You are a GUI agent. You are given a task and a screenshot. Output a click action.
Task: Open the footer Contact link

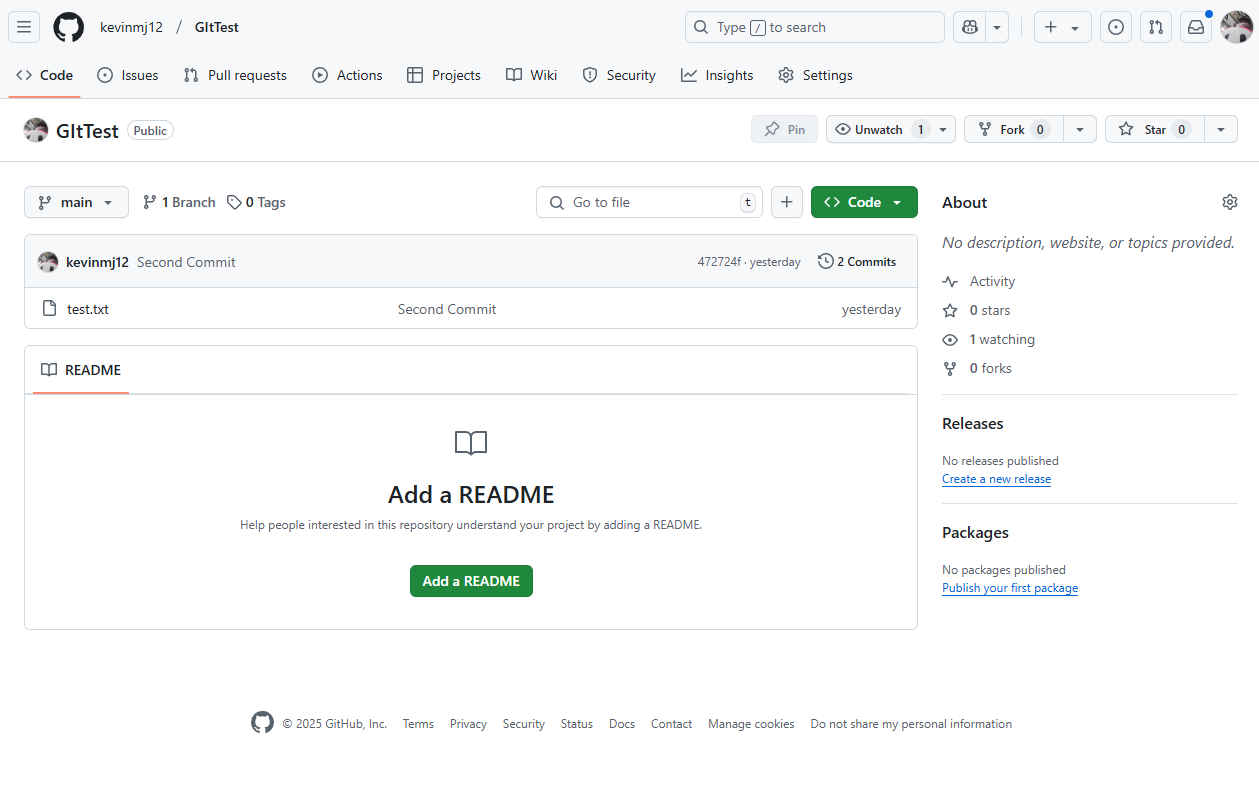[x=671, y=724]
